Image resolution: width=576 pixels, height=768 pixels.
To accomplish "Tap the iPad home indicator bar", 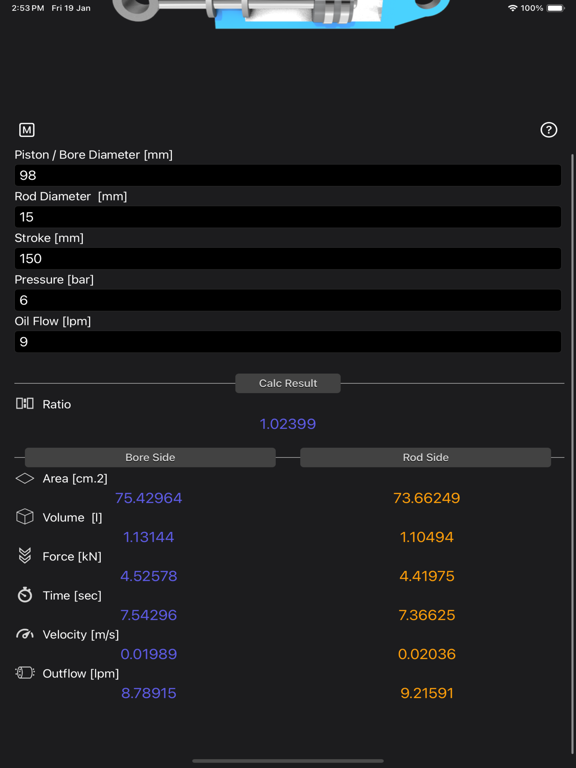I will [x=288, y=761].
